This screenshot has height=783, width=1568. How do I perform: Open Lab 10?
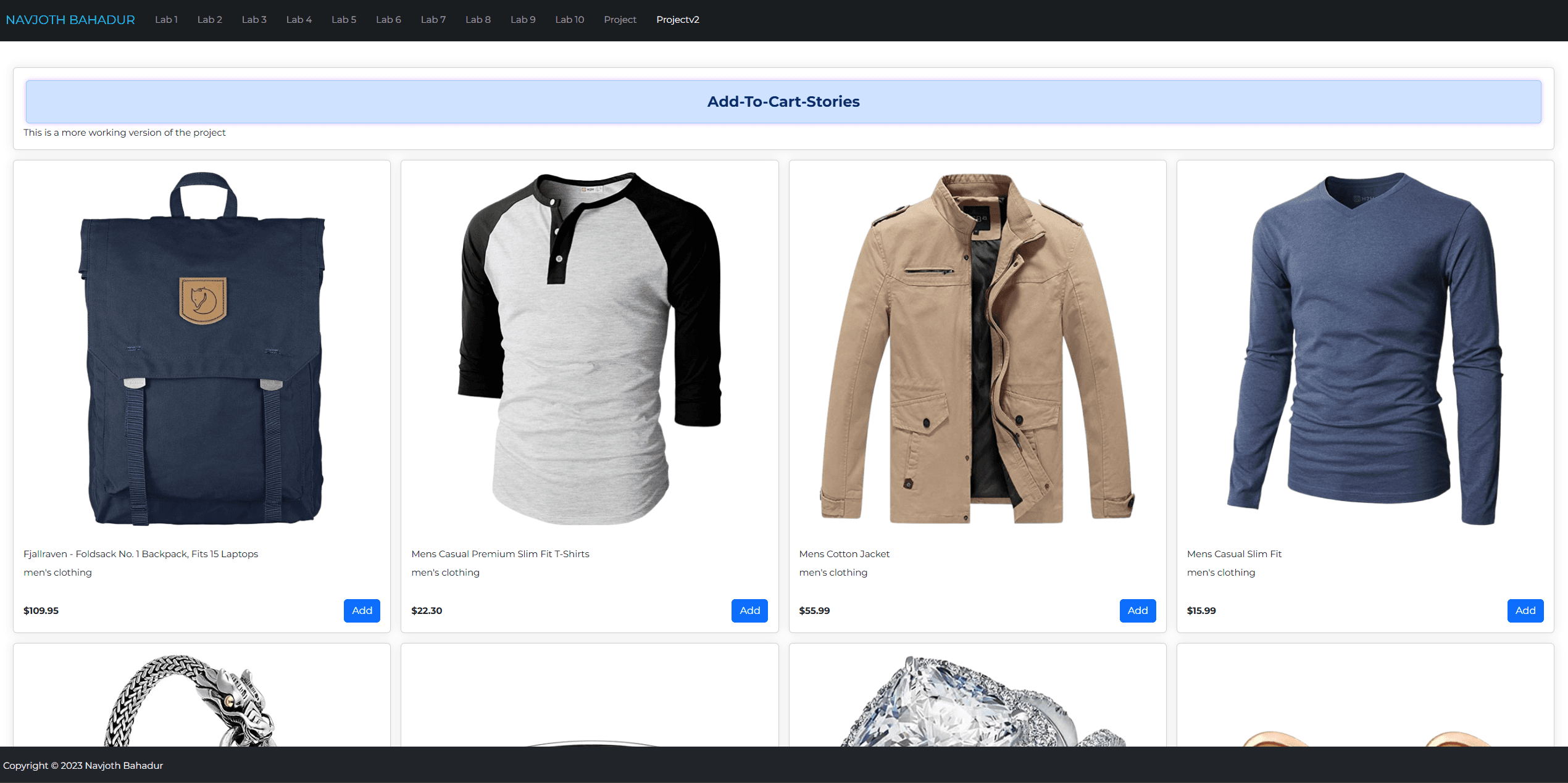coord(569,19)
